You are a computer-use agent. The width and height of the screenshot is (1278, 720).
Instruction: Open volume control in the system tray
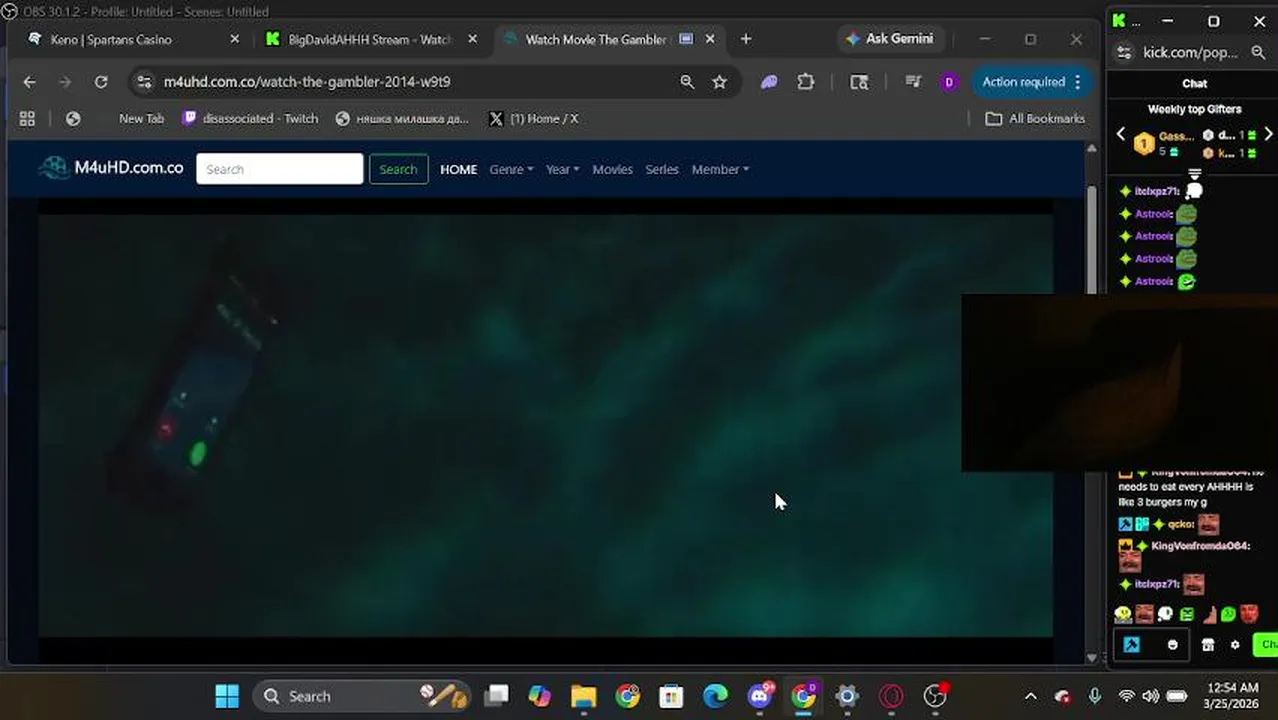click(1151, 696)
